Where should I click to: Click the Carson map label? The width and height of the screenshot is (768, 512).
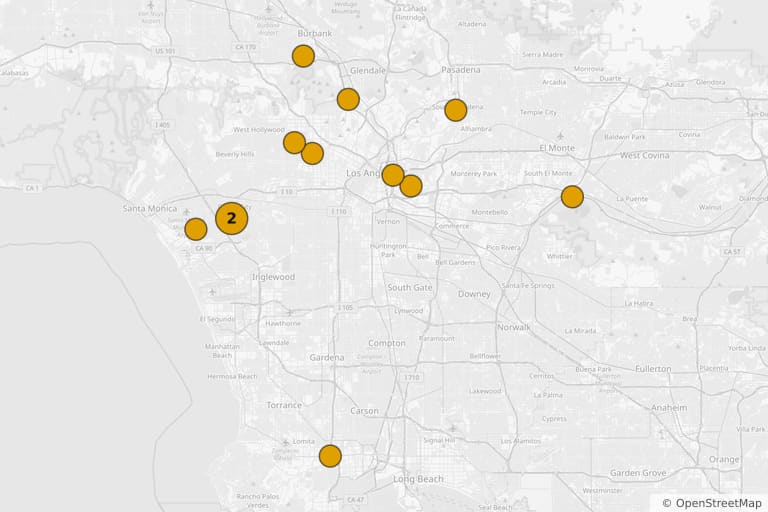point(364,411)
